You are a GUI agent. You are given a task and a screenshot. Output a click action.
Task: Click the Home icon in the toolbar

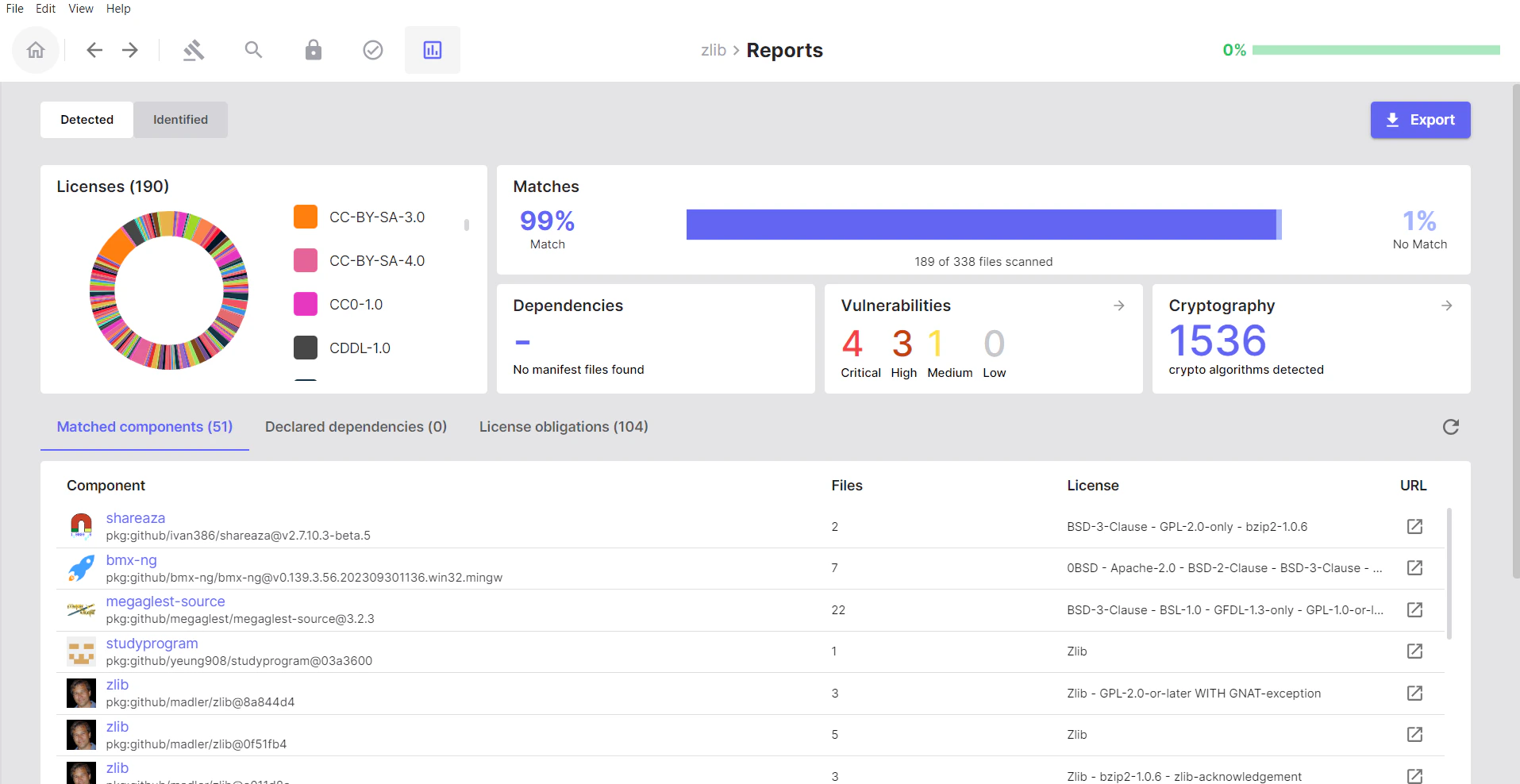click(x=36, y=49)
